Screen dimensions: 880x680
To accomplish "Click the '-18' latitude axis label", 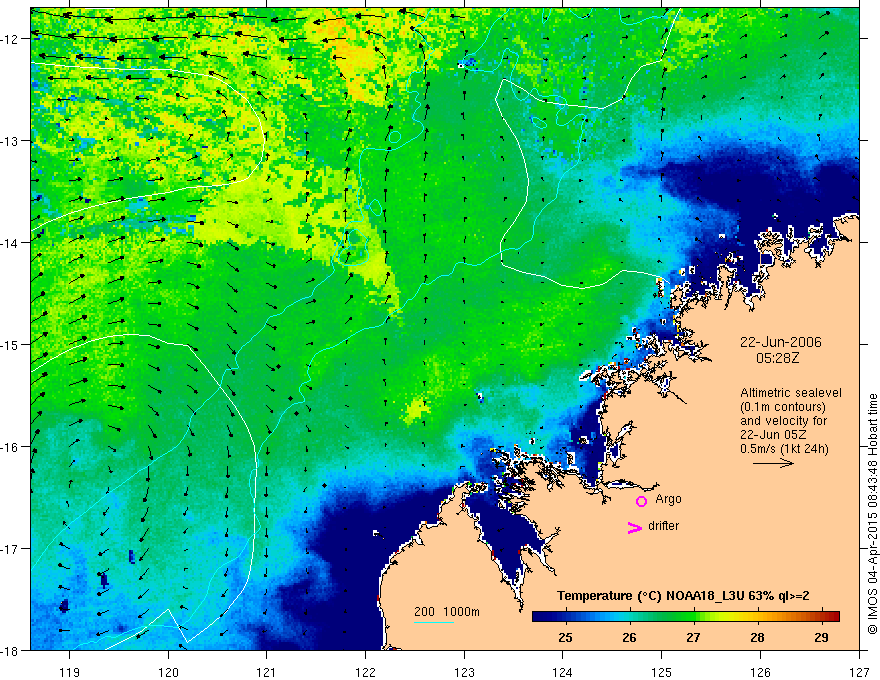I will point(10,650).
